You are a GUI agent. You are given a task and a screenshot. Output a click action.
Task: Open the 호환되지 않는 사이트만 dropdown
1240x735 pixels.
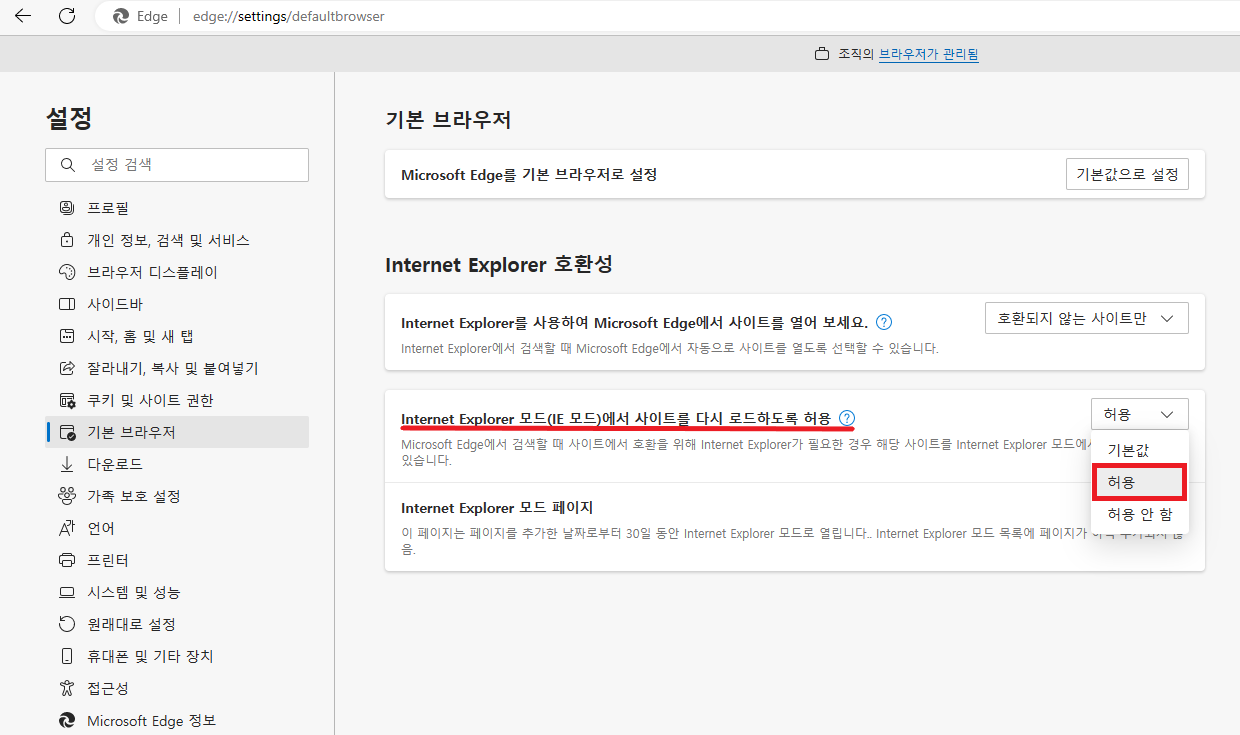click(x=1087, y=318)
